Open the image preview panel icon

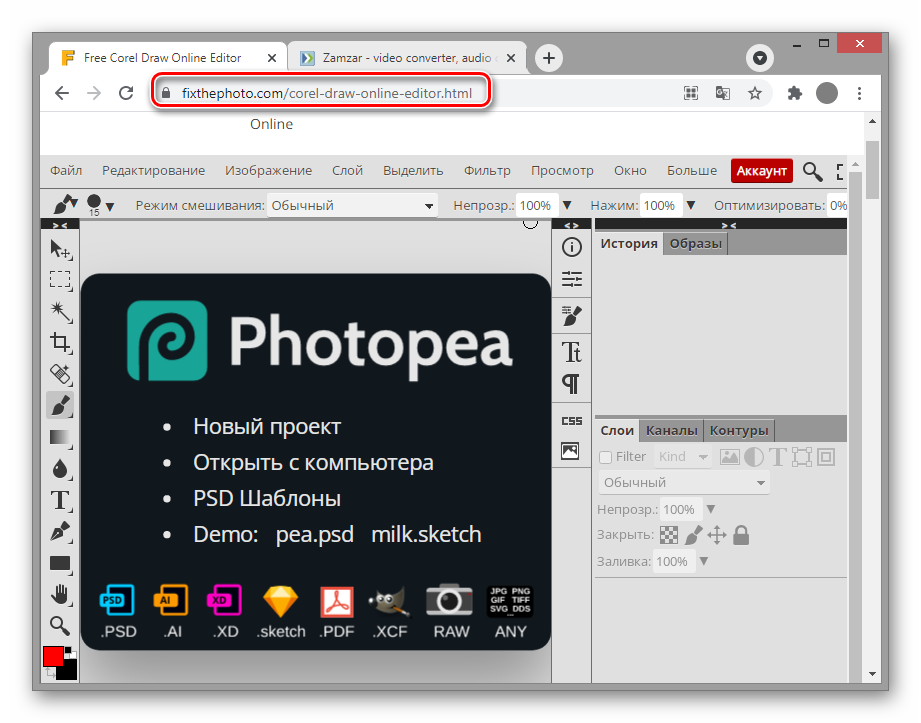click(x=570, y=451)
